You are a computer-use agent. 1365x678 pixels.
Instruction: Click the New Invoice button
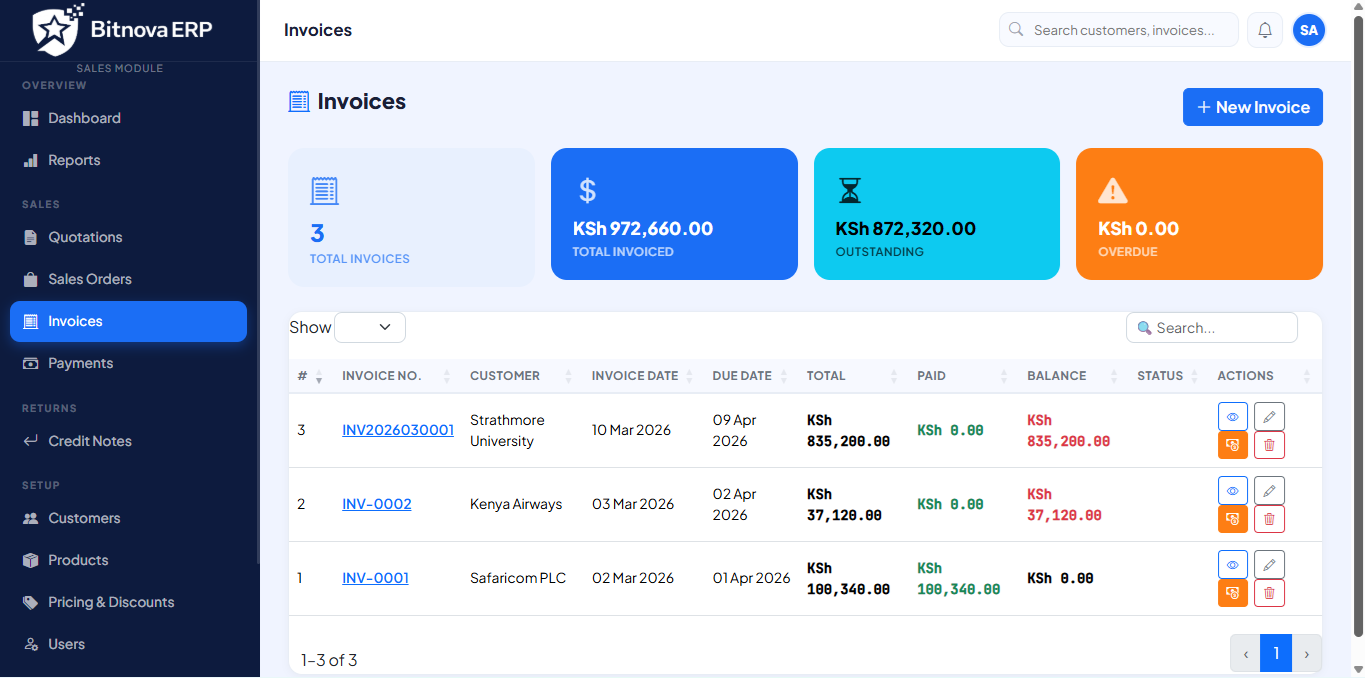click(1252, 107)
